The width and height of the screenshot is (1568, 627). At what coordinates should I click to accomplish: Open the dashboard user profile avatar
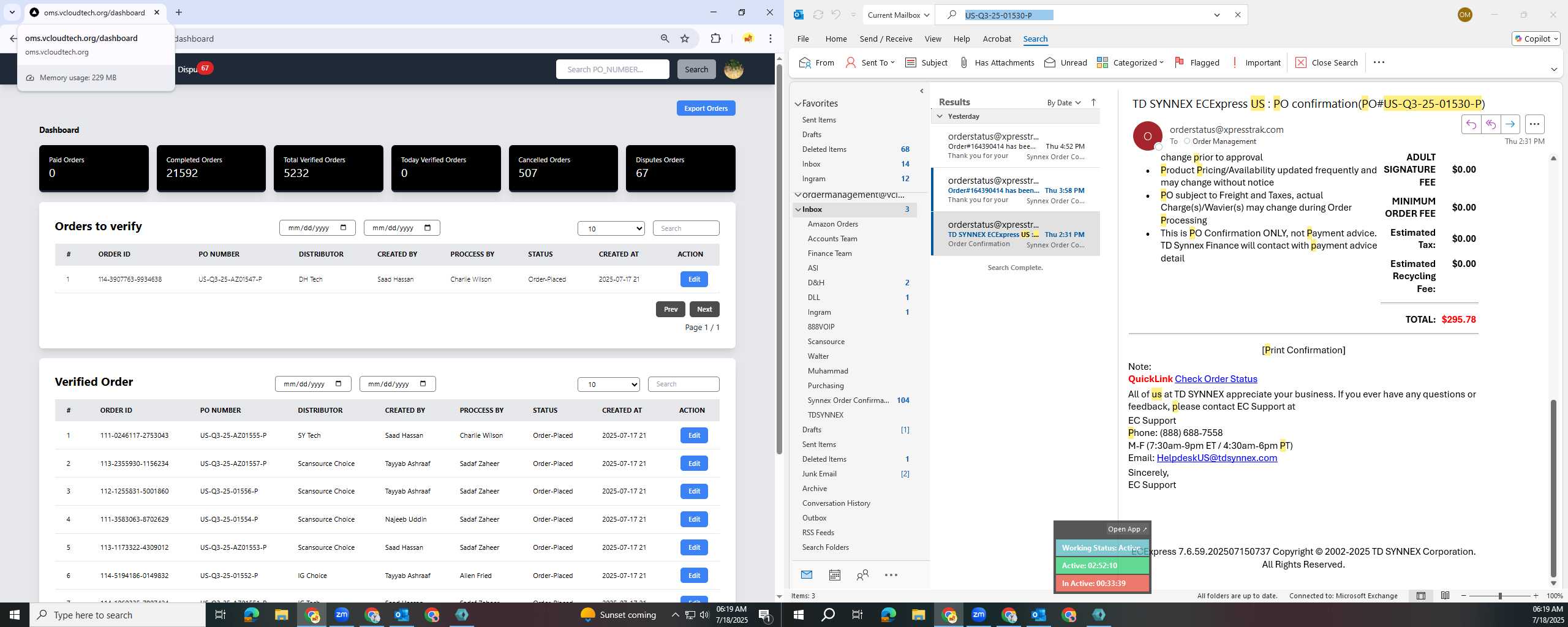coord(734,69)
